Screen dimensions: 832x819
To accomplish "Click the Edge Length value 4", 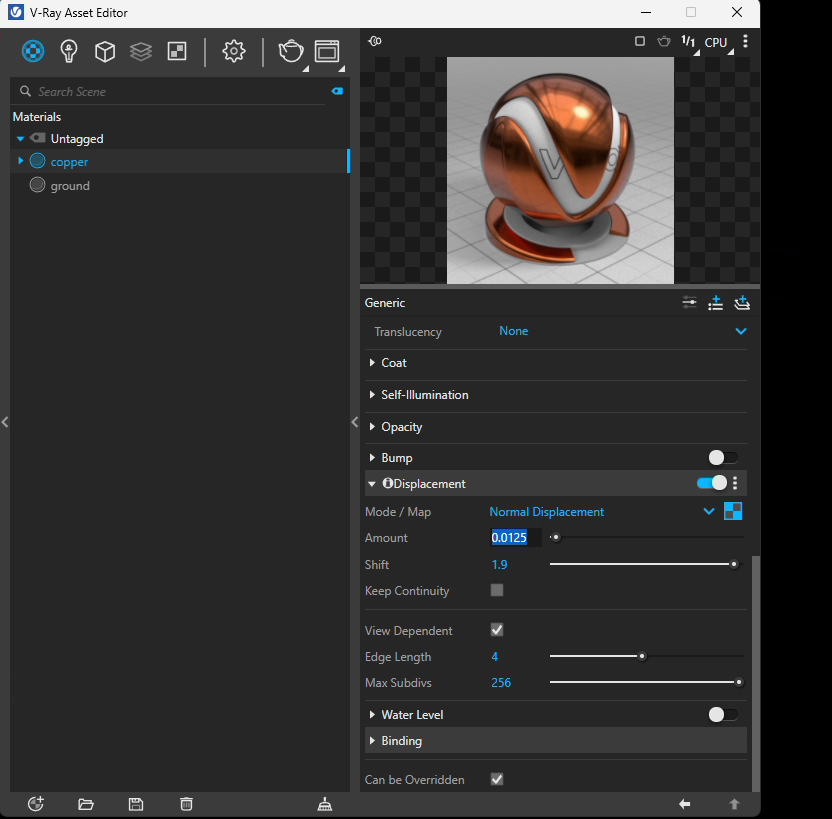I will pos(495,657).
